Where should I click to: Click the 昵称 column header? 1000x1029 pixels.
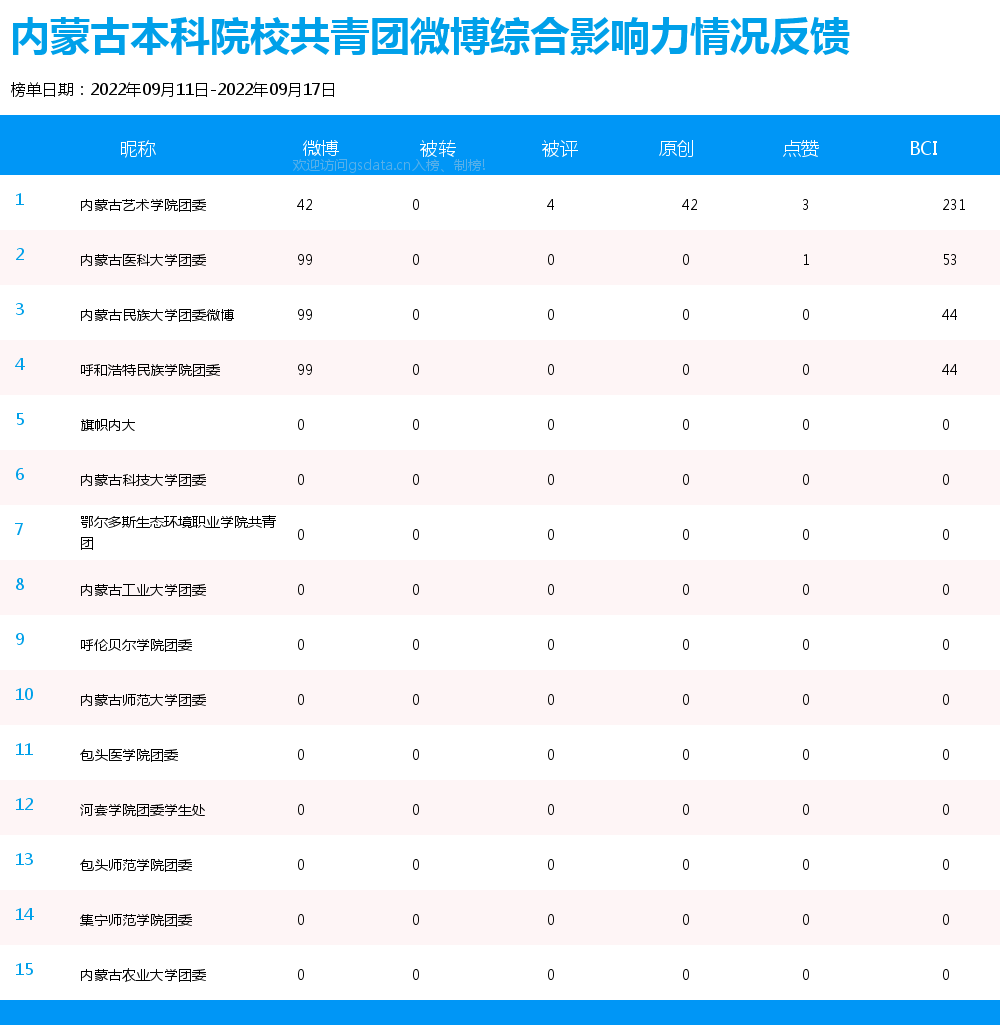pos(138,149)
